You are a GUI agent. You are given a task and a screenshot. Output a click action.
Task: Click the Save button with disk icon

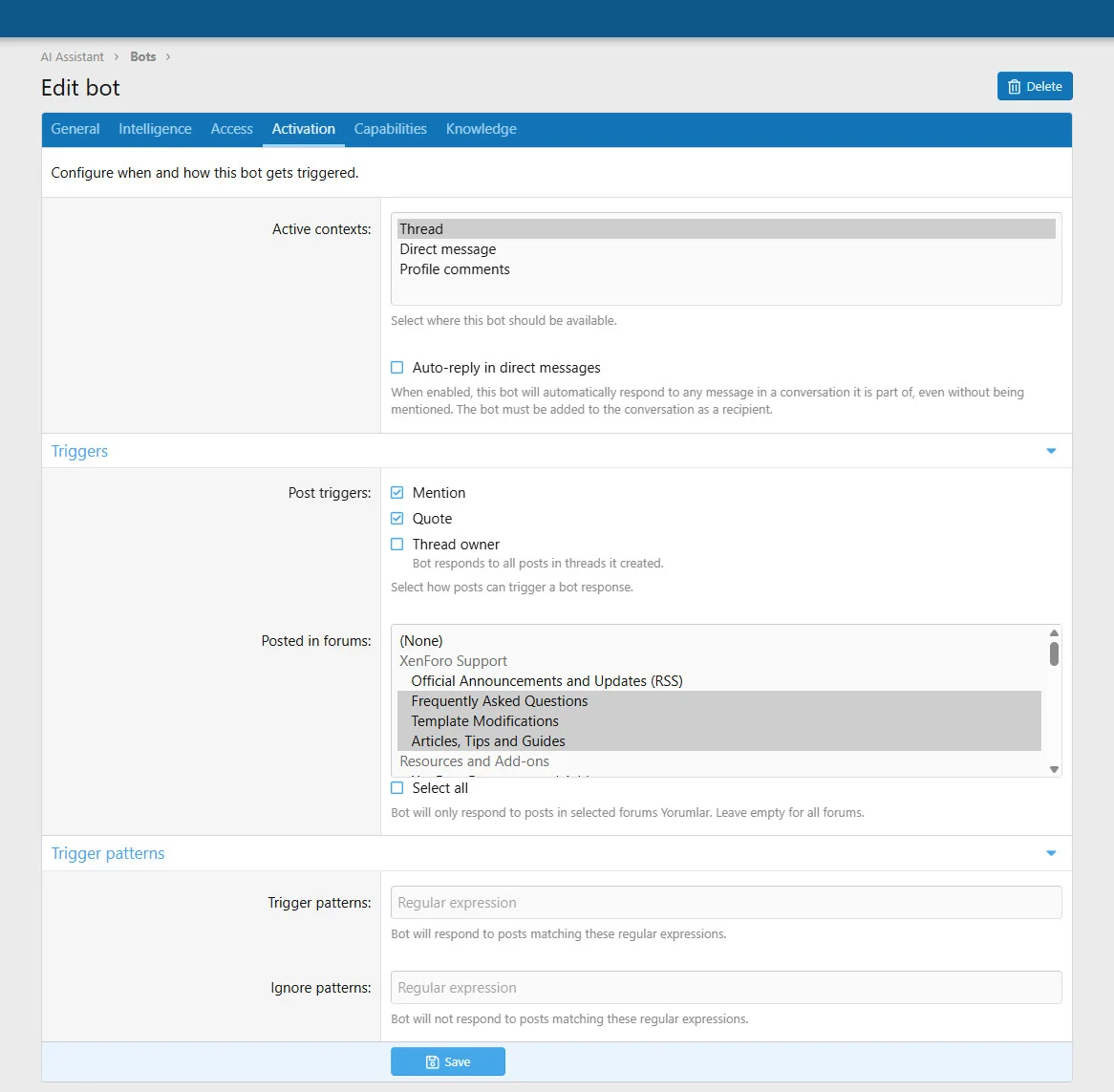pyautogui.click(x=447, y=1061)
